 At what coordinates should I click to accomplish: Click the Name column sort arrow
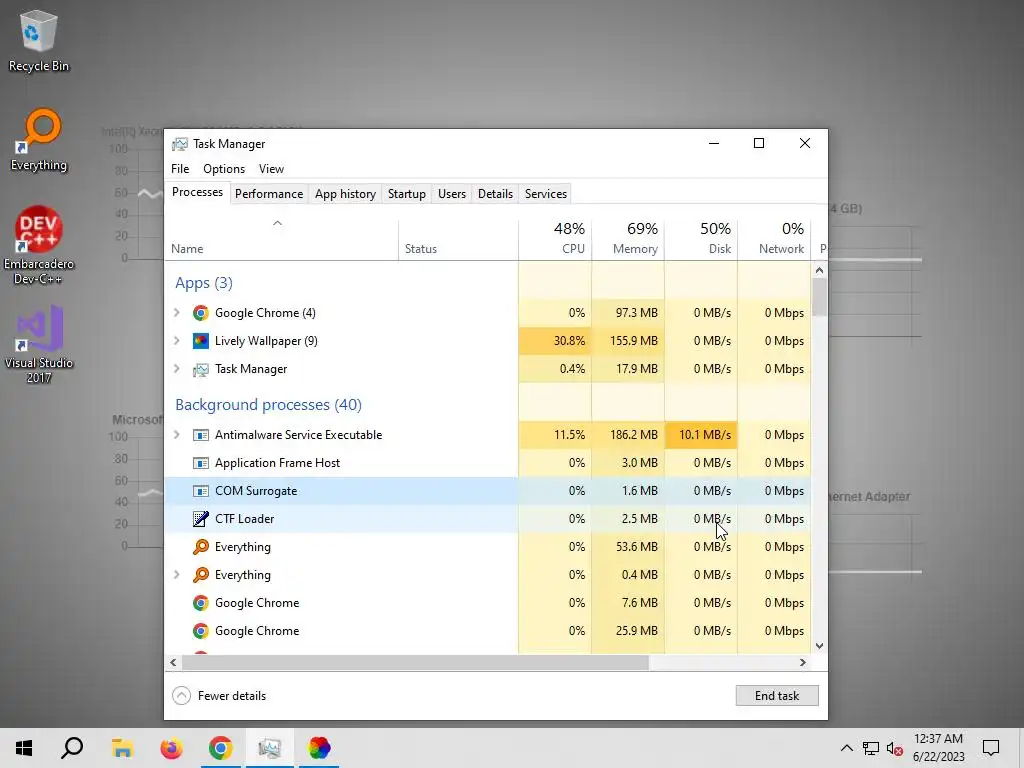pyautogui.click(x=278, y=223)
